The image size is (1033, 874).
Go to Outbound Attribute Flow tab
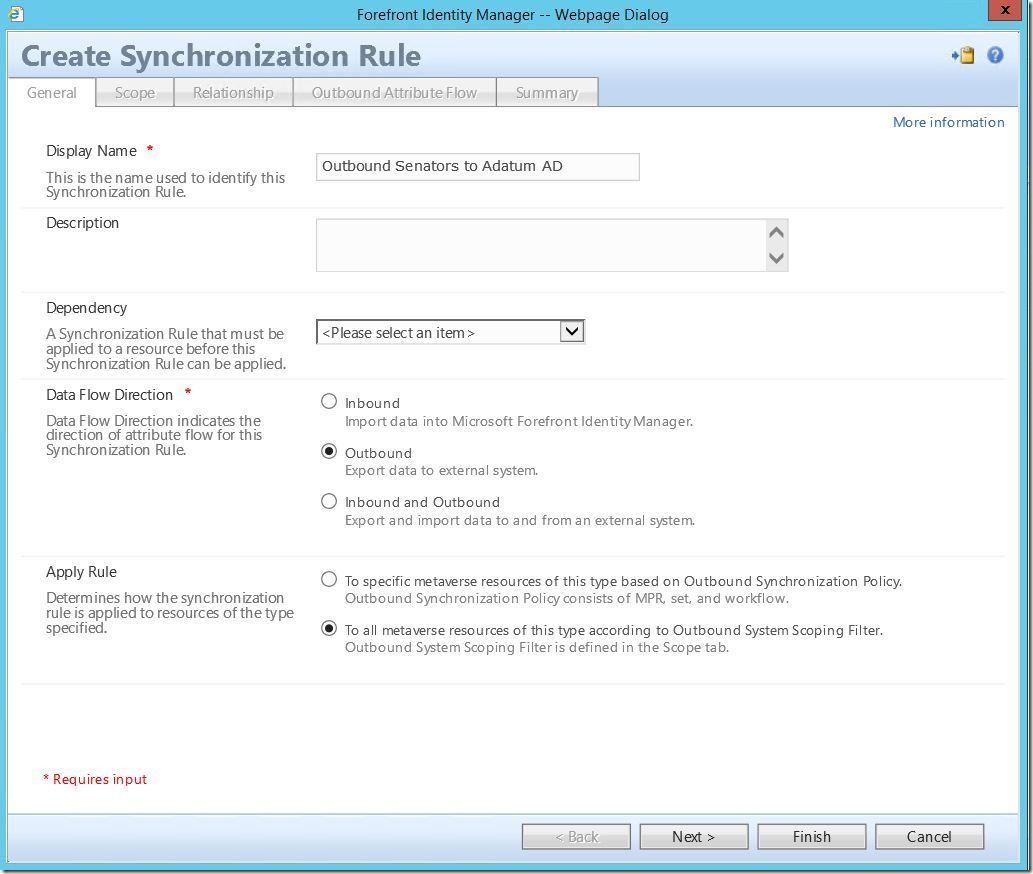pyautogui.click(x=394, y=93)
